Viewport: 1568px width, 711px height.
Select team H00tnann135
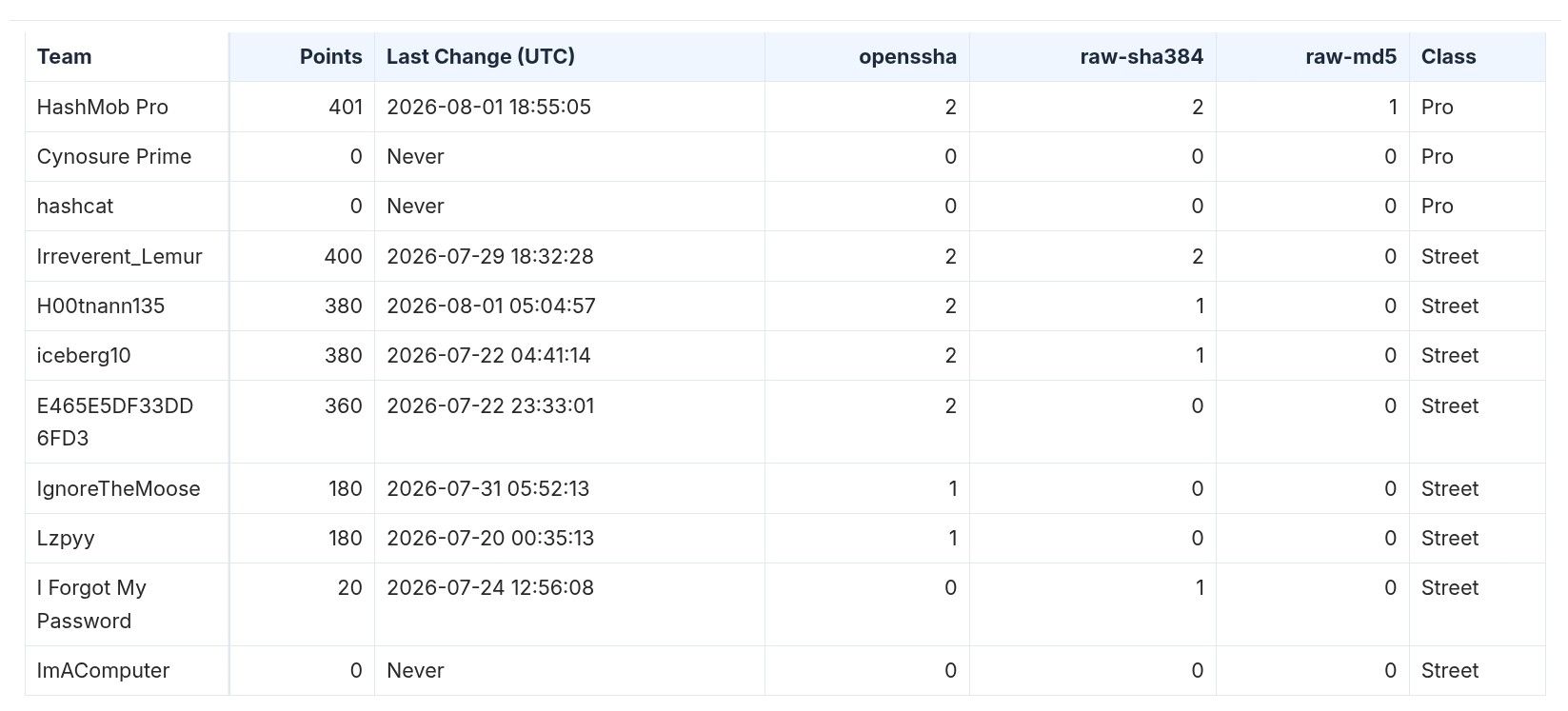[x=101, y=306]
